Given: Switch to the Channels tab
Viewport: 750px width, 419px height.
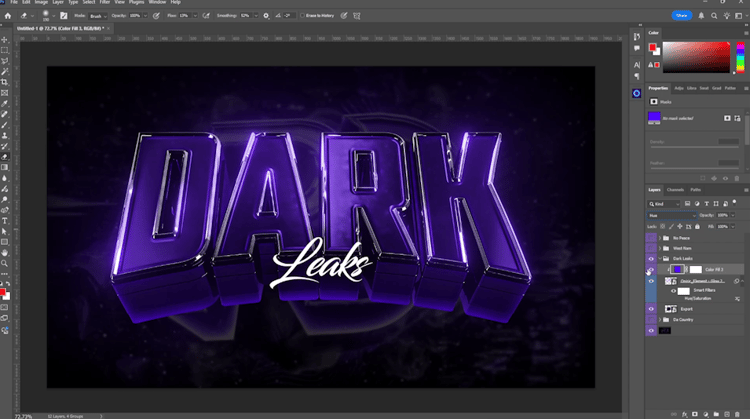Looking at the screenshot, I should click(x=675, y=190).
